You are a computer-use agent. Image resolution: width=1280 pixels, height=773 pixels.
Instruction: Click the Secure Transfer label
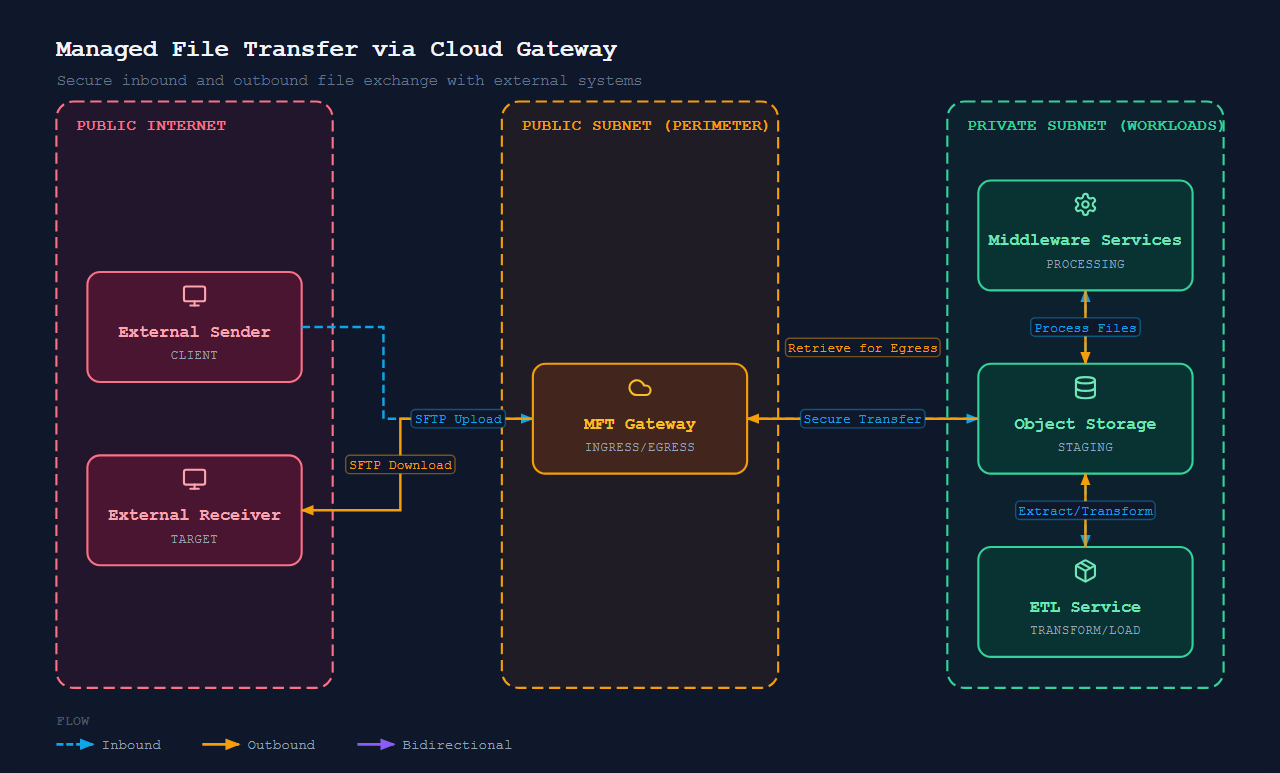click(x=863, y=419)
